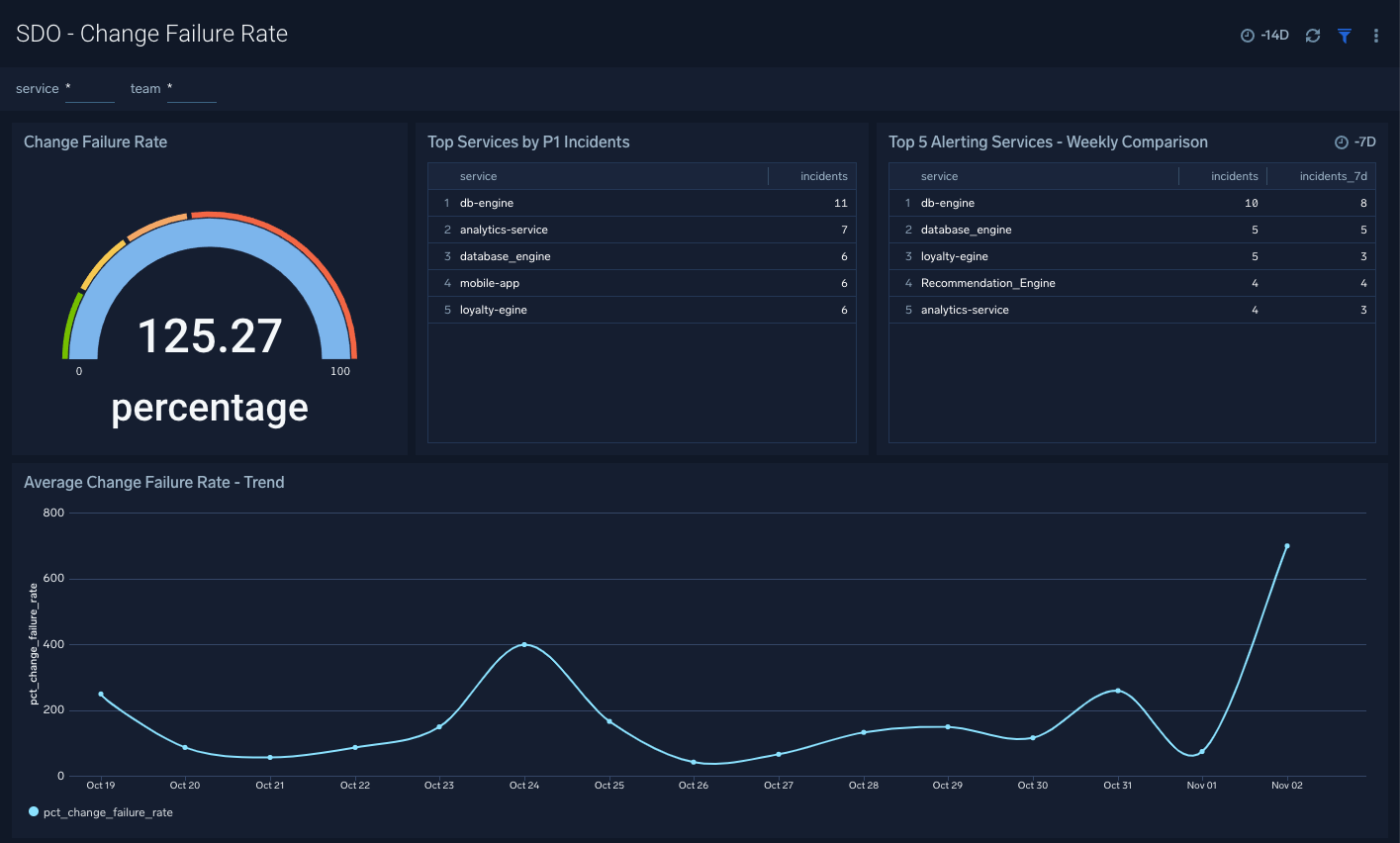Expand options via the three-dot menu
The height and width of the screenshot is (843, 1400).
click(x=1375, y=35)
